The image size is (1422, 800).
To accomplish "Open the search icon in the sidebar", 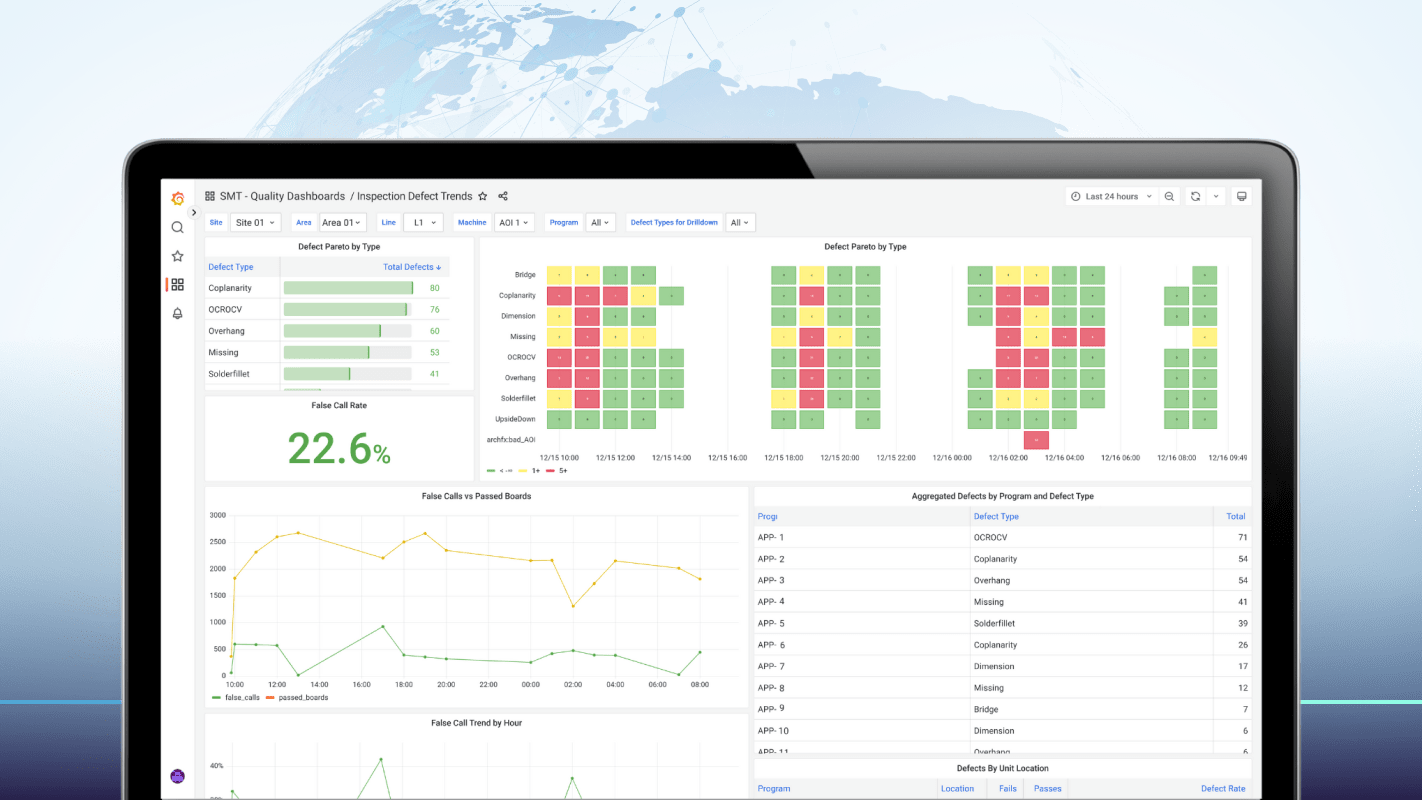I will [178, 227].
